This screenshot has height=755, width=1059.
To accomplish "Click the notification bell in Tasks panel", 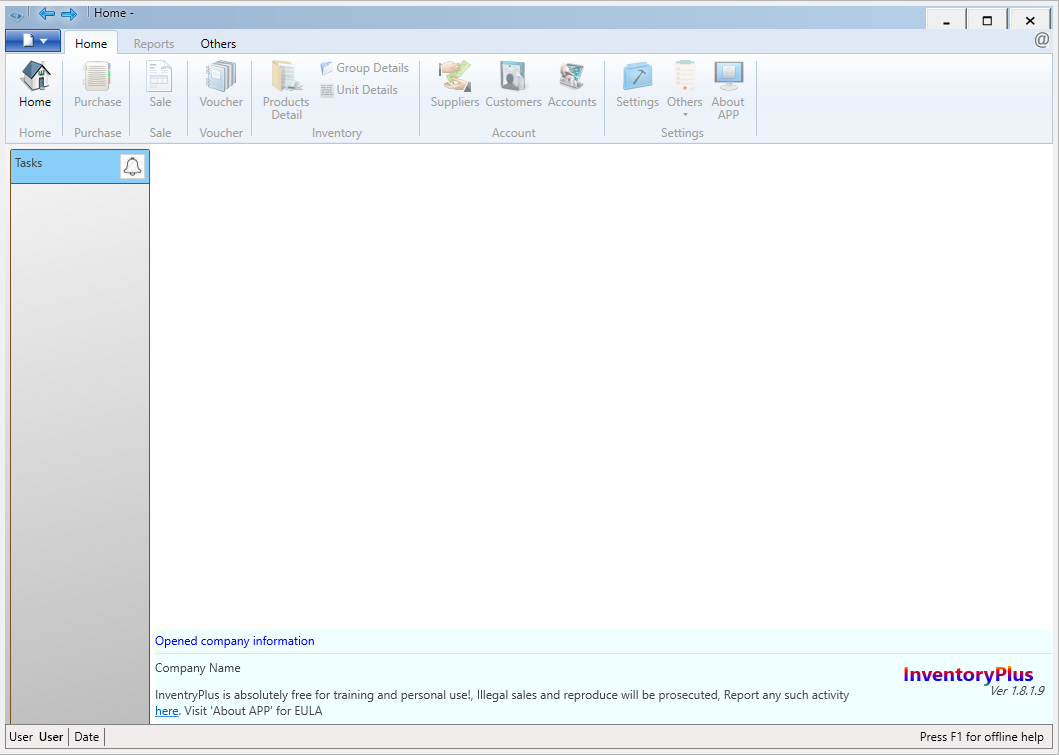I will [x=132, y=166].
